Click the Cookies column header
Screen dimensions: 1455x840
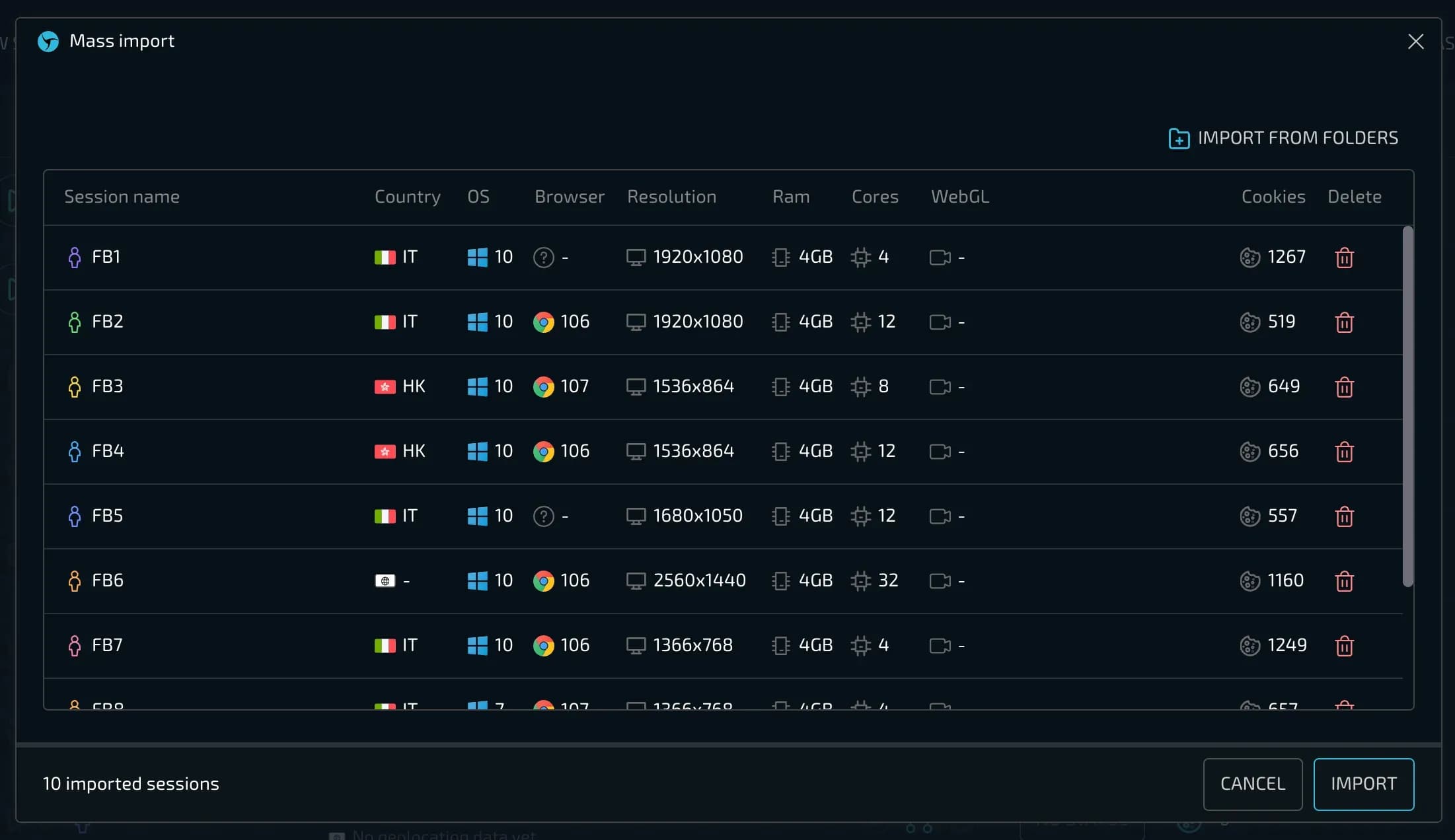click(1273, 197)
